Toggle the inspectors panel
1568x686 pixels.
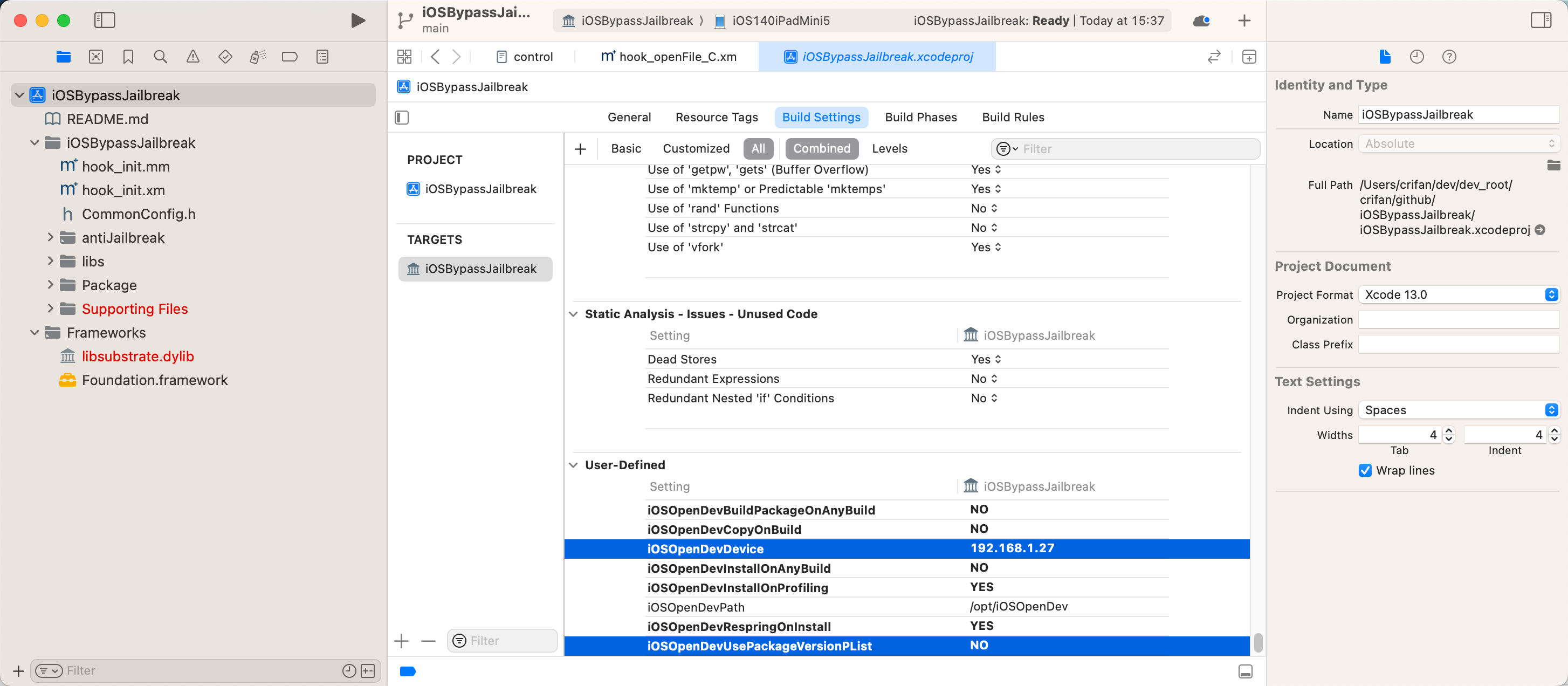tap(1541, 20)
